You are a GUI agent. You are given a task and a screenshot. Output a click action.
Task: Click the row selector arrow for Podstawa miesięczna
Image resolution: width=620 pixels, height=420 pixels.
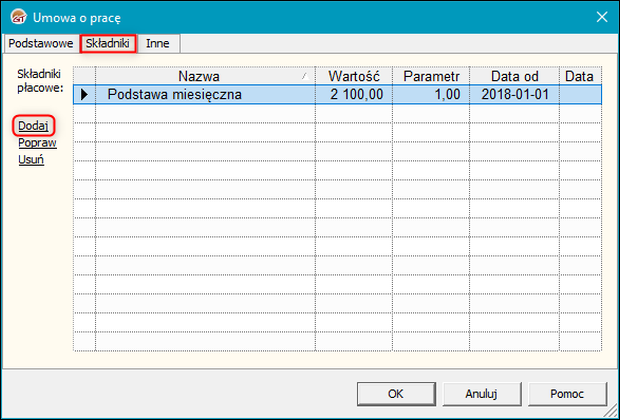click(x=84, y=95)
